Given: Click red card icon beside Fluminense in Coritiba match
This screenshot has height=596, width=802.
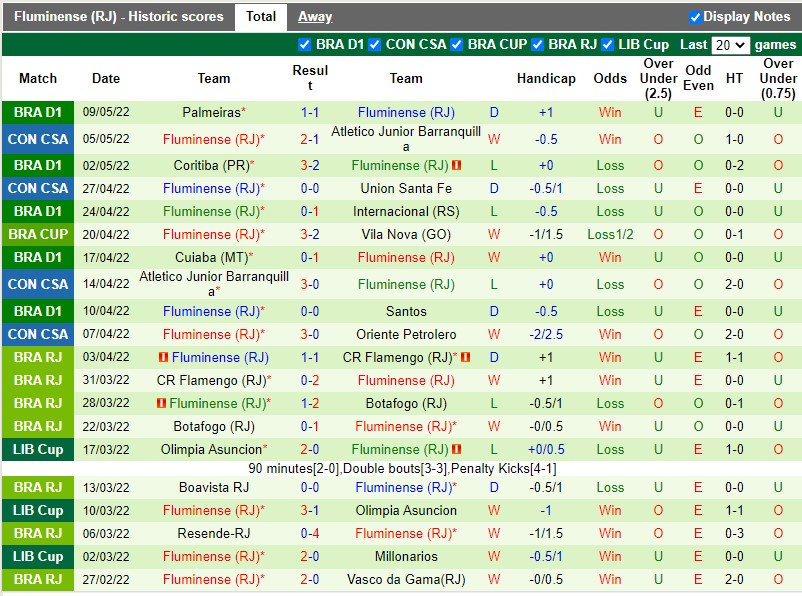Looking at the screenshot, I should [x=456, y=165].
